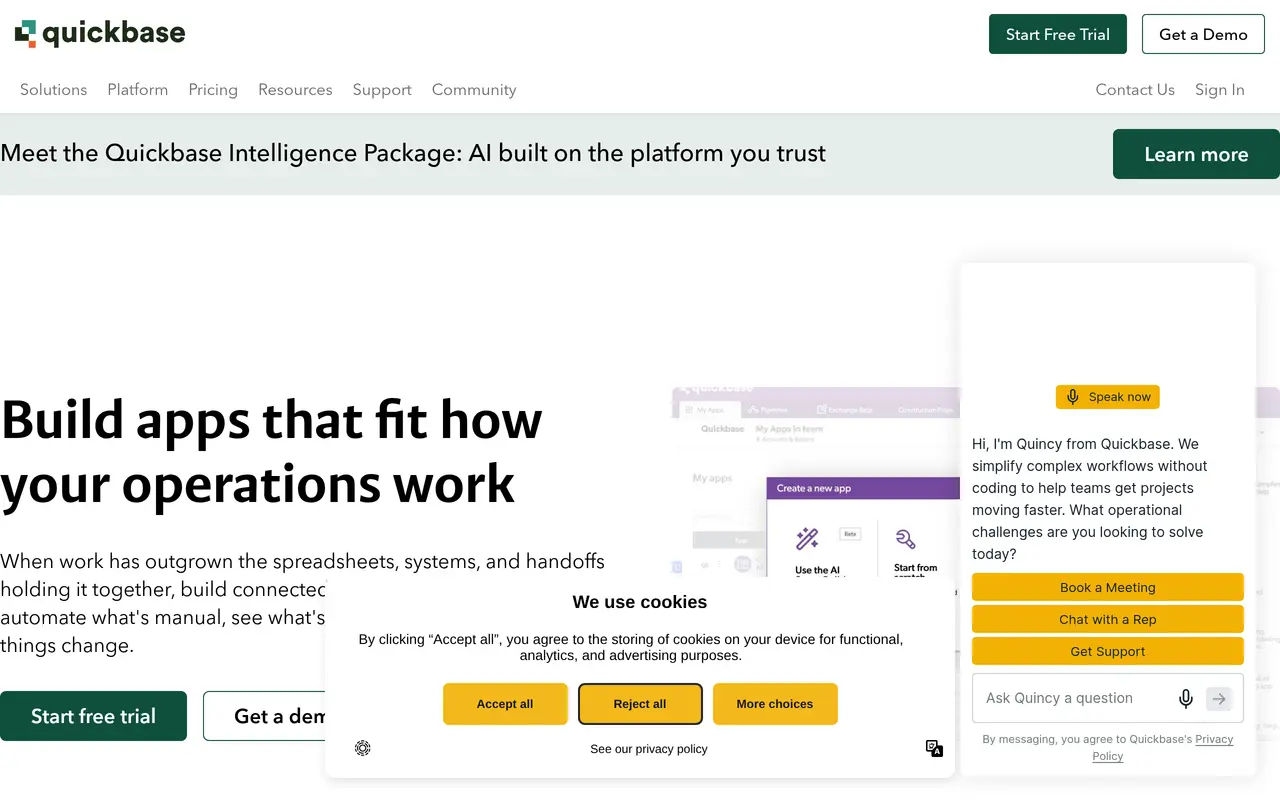
Task: Click the 'Create a new app' dialog header
Action: (863, 489)
